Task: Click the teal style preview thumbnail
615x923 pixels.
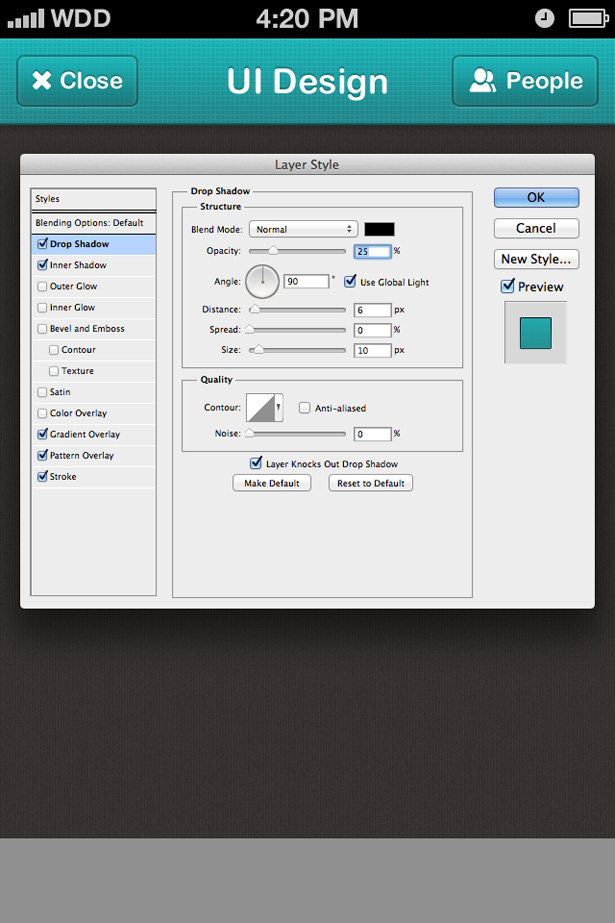Action: (x=535, y=333)
